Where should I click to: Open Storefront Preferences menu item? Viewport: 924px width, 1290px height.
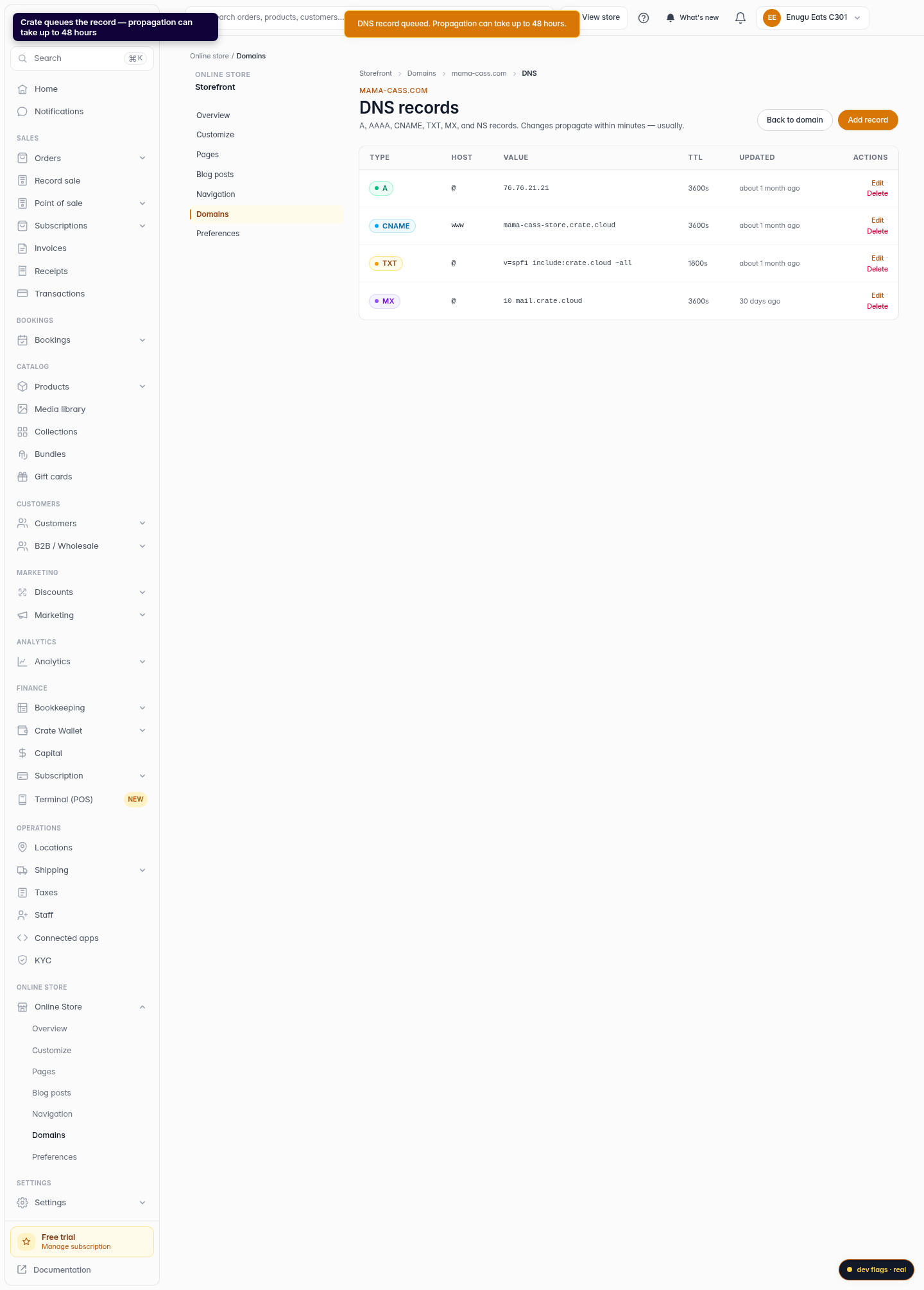pyautogui.click(x=218, y=234)
